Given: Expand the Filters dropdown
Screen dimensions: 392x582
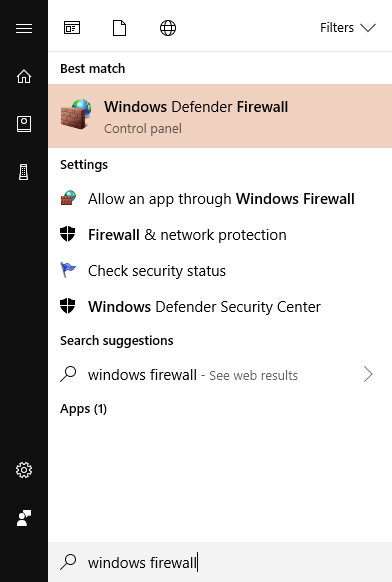Looking at the screenshot, I should coord(348,28).
